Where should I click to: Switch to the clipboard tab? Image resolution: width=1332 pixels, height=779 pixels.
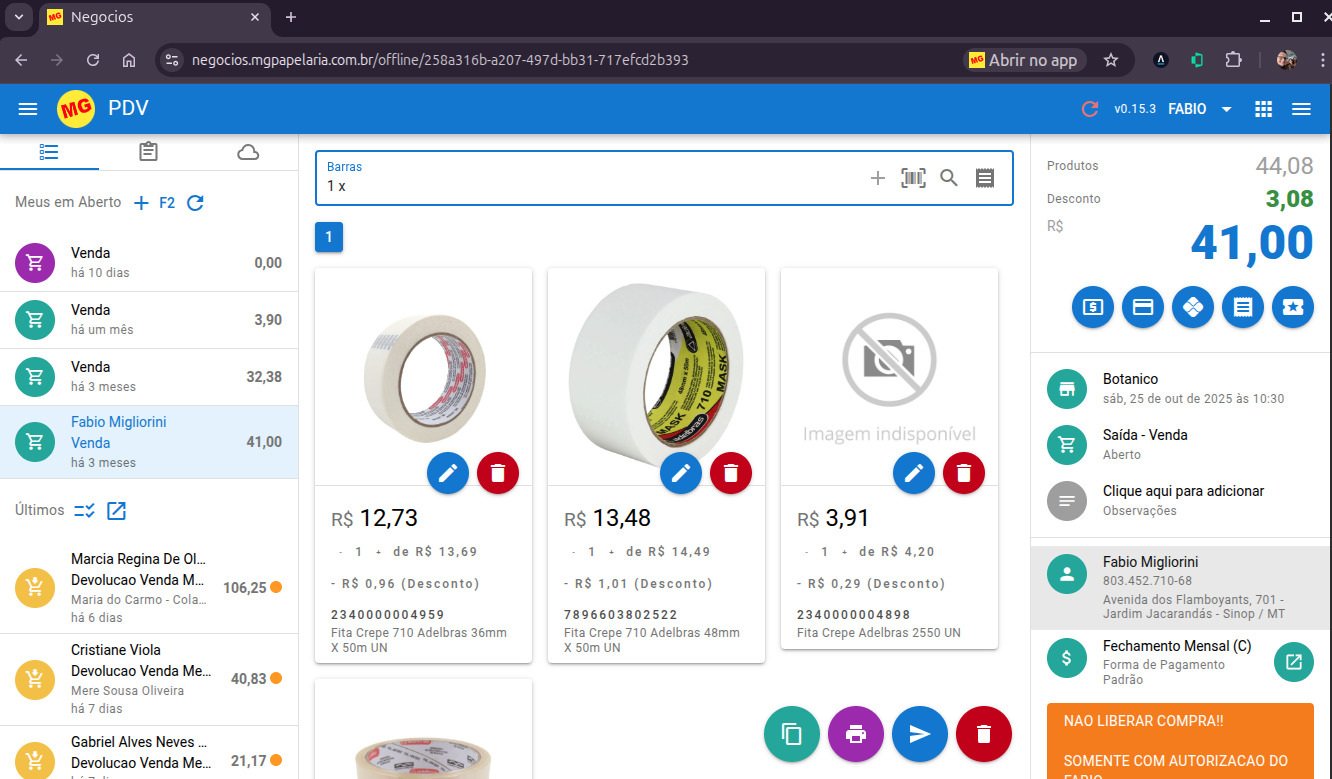(148, 152)
